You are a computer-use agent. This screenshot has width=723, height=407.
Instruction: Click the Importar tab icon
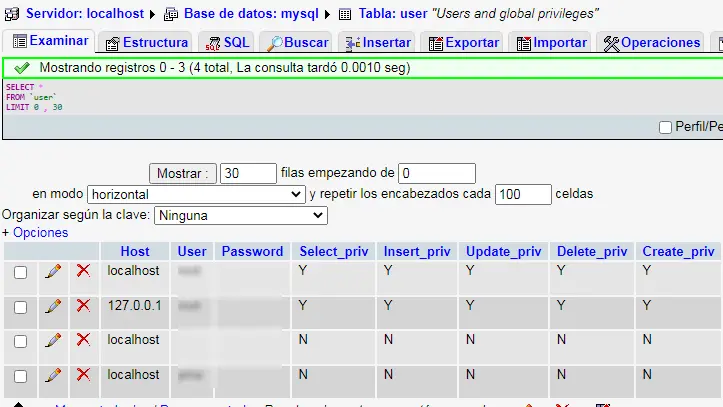click(x=524, y=44)
